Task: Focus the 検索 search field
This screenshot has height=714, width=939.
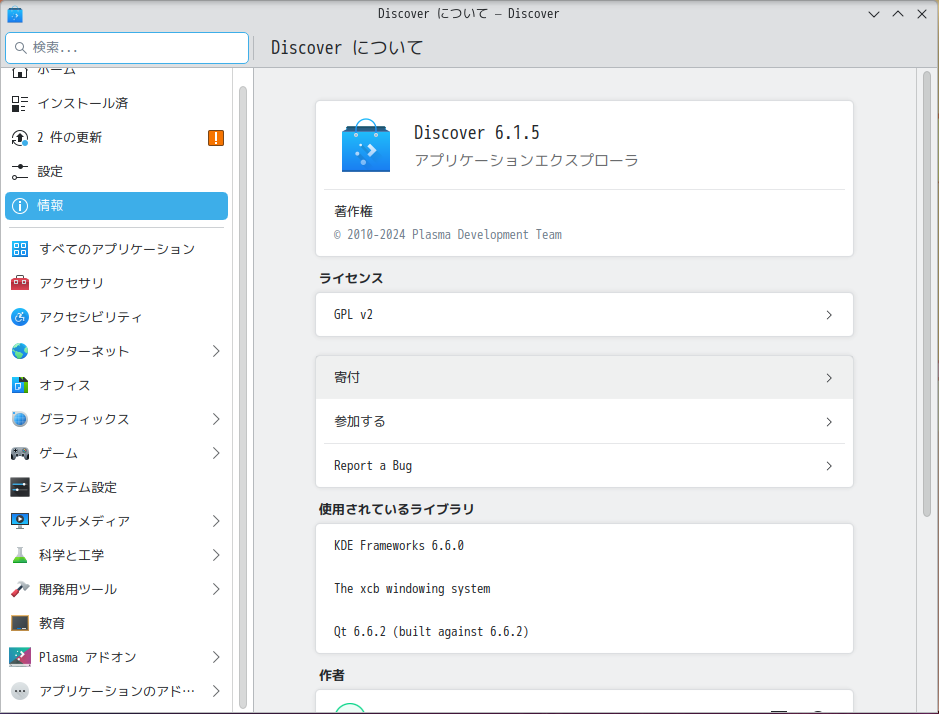Action: click(127, 48)
